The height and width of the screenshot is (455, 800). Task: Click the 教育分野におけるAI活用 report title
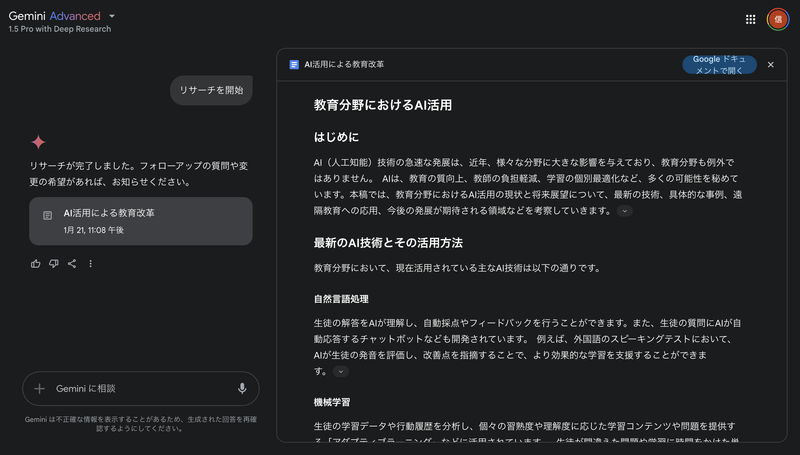point(383,104)
